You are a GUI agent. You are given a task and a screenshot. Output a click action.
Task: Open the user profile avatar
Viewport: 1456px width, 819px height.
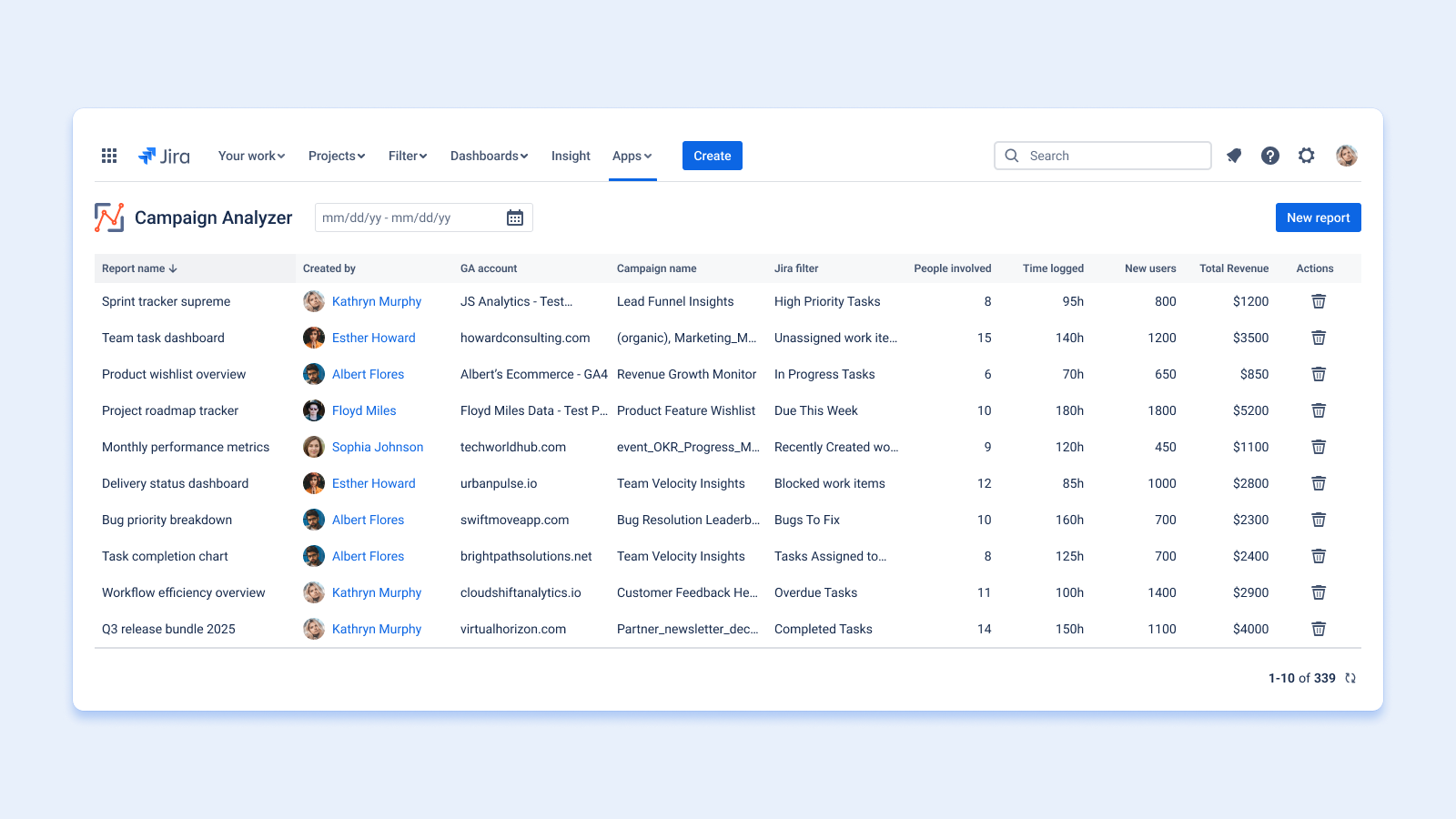tap(1347, 156)
